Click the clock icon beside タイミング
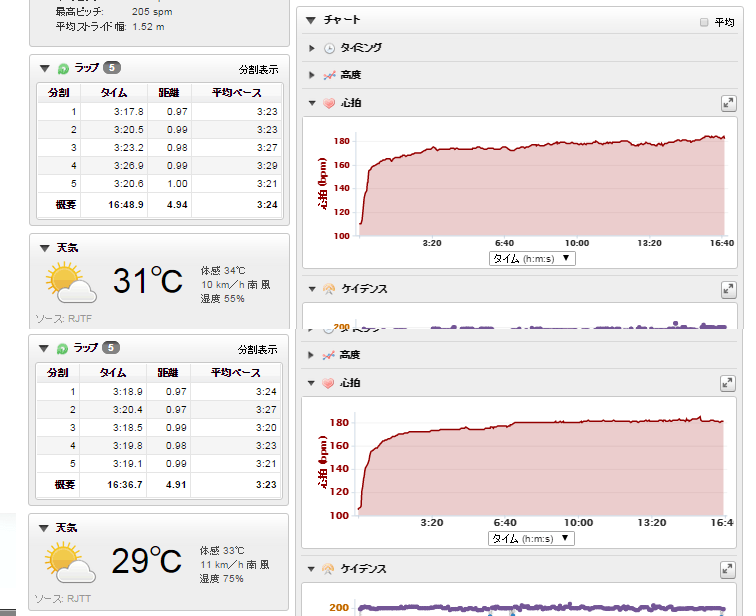756x616 pixels. tap(329, 48)
